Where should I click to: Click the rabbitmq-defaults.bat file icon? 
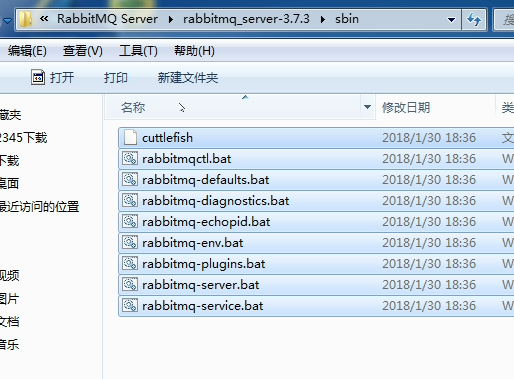click(x=130, y=179)
